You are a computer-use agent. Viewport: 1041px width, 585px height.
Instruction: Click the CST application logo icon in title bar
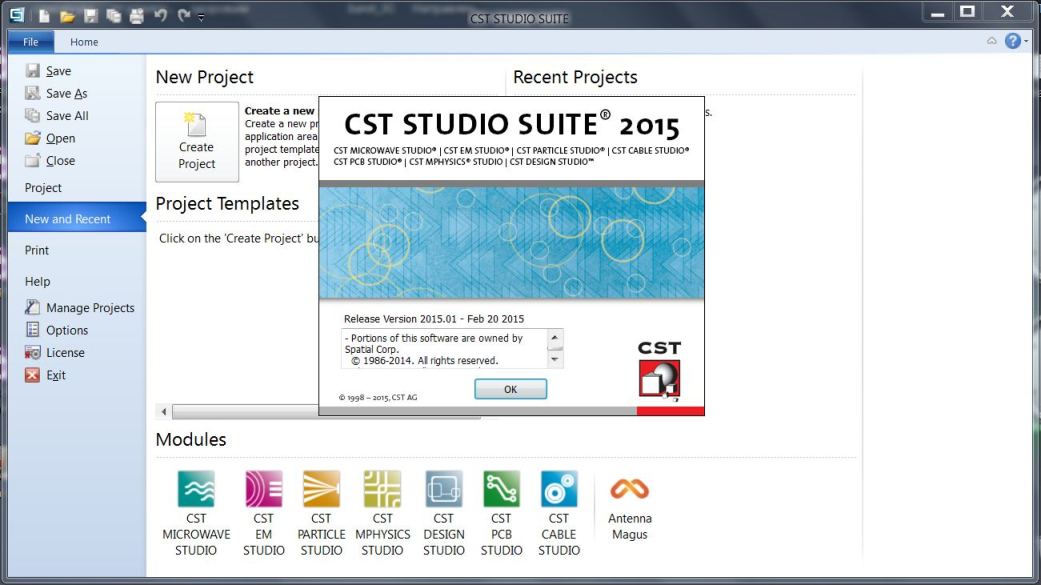tap(17, 15)
